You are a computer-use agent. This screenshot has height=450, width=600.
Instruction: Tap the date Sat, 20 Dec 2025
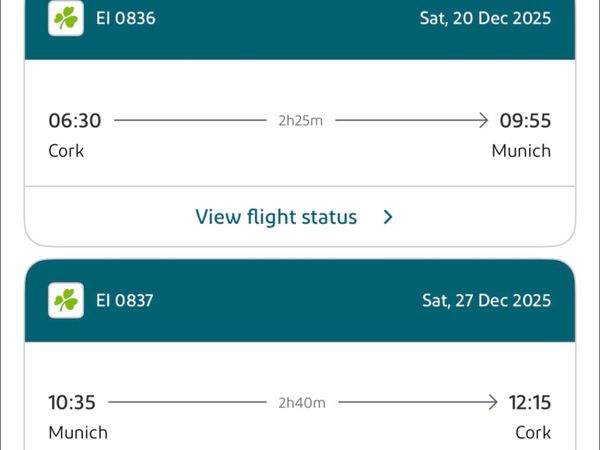coord(486,19)
